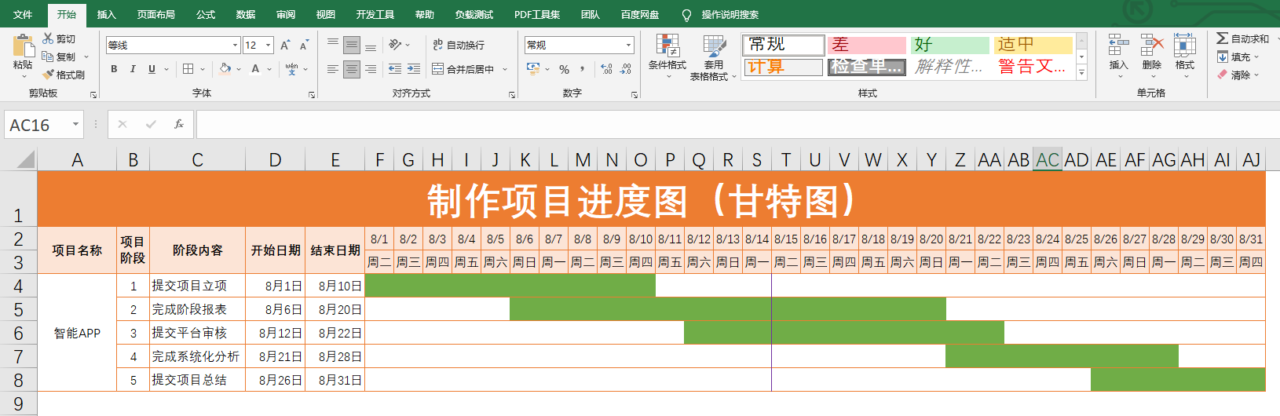Switch to 开发工具 (Developer) tab
The width and height of the screenshot is (1280, 416).
pyautogui.click(x=375, y=15)
